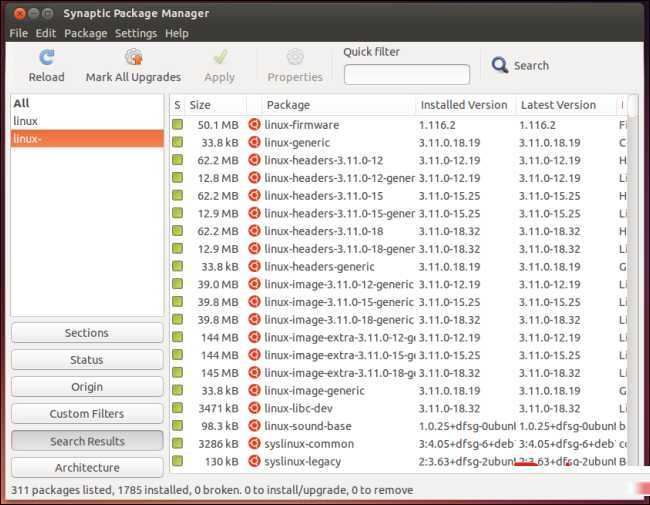Click Ubuntu icon beside syslinux-legacy
650x505 pixels.
(x=254, y=461)
